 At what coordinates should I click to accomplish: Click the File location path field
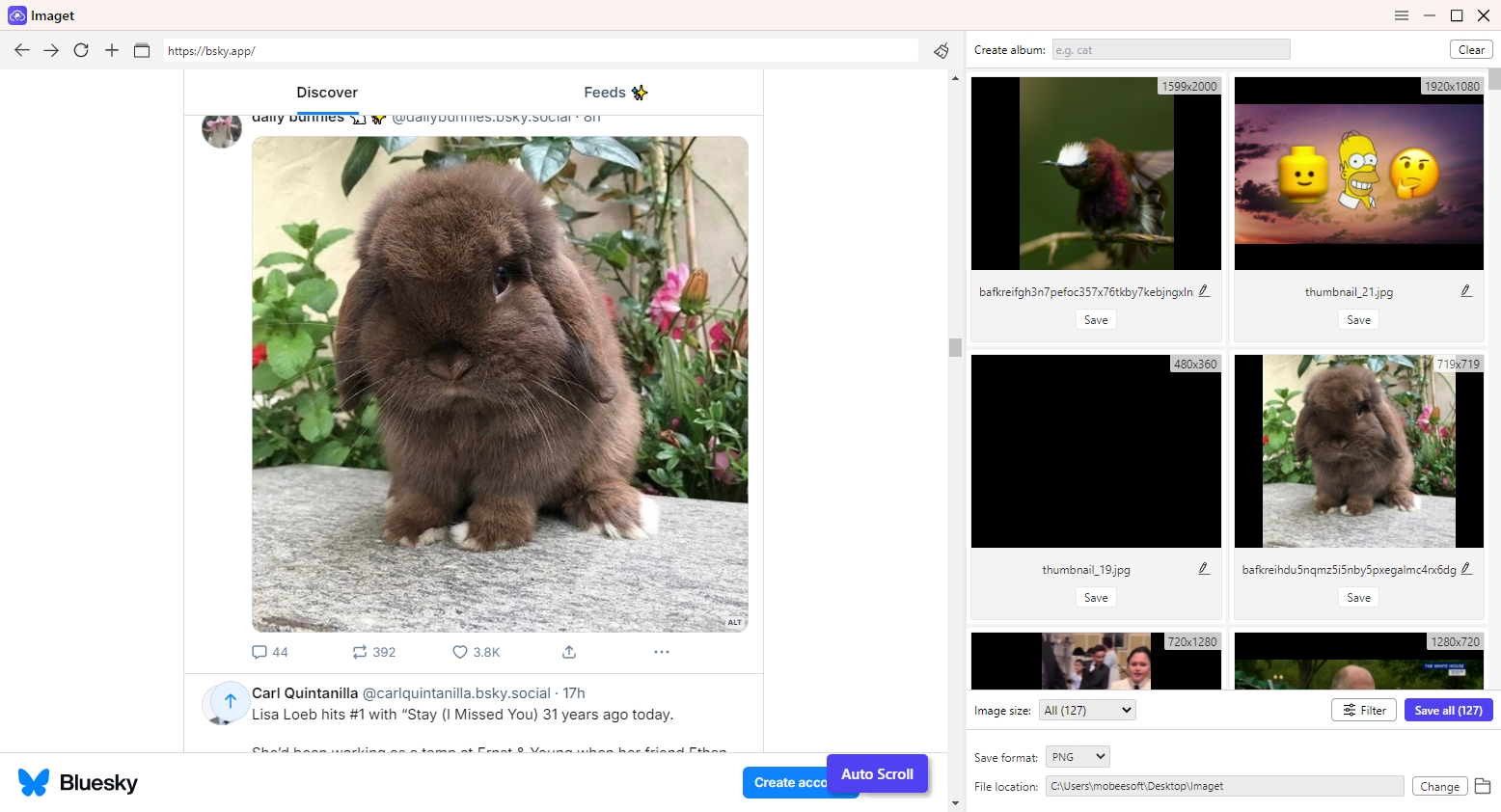point(1224,786)
